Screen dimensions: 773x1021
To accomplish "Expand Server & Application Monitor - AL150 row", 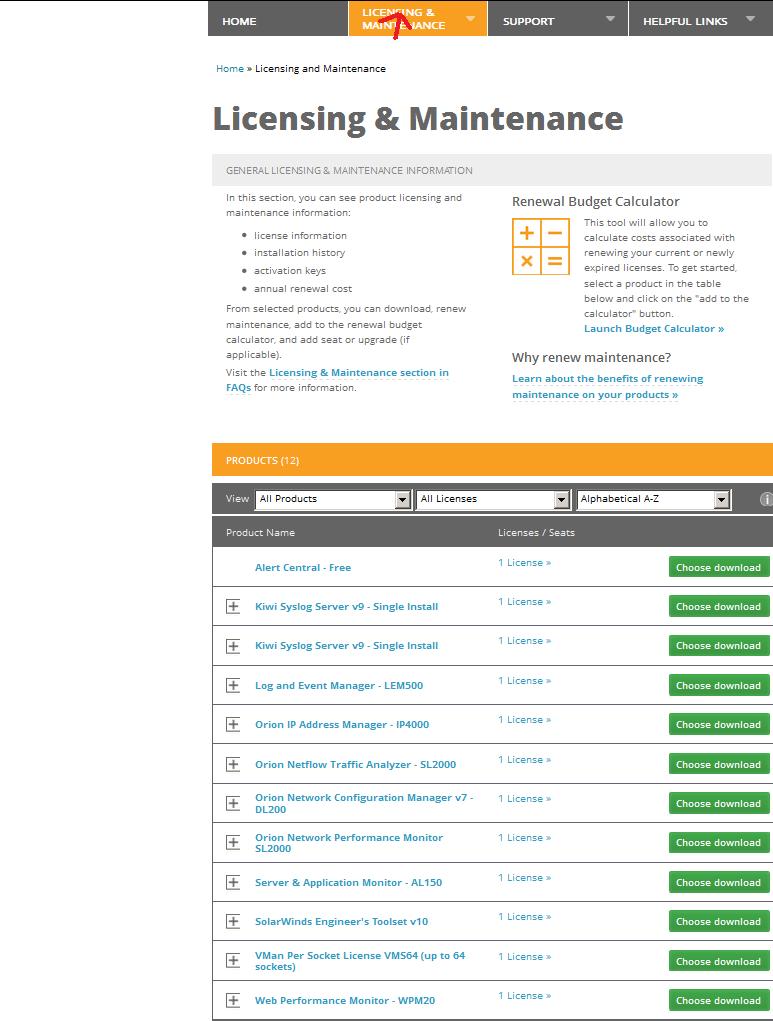I will coord(232,882).
